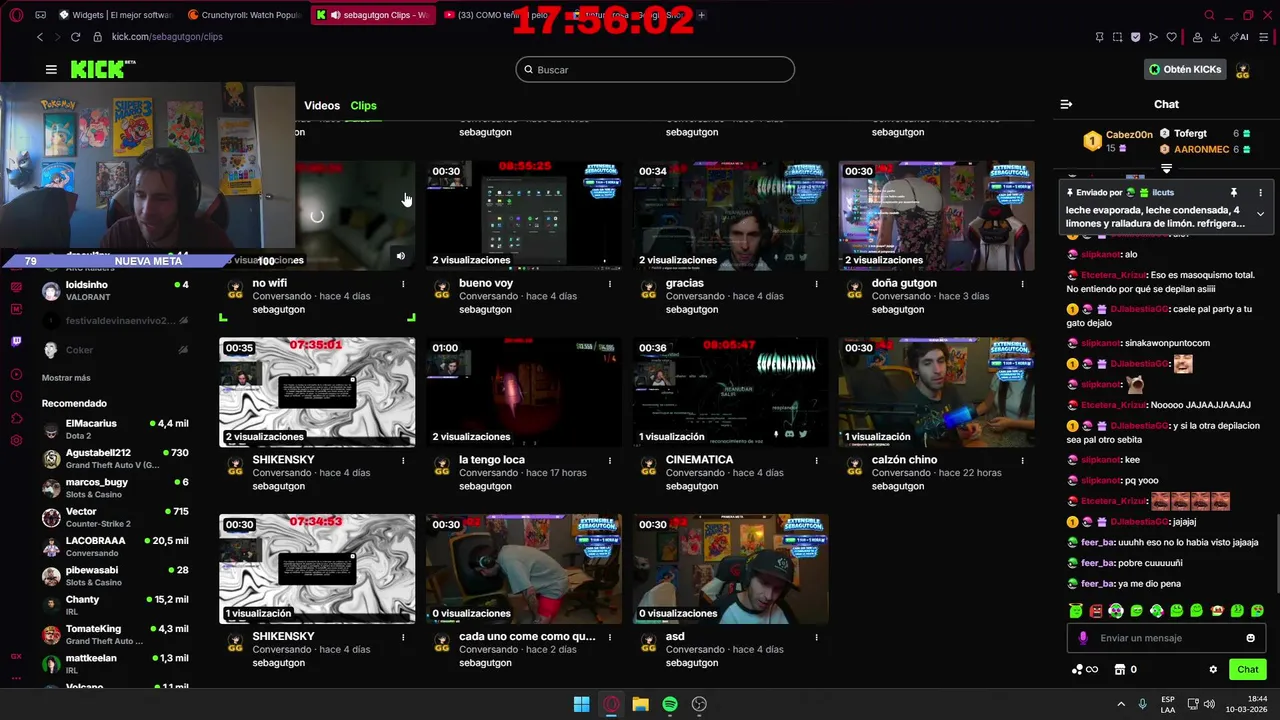Open the Opera account profile icon

click(1197, 37)
